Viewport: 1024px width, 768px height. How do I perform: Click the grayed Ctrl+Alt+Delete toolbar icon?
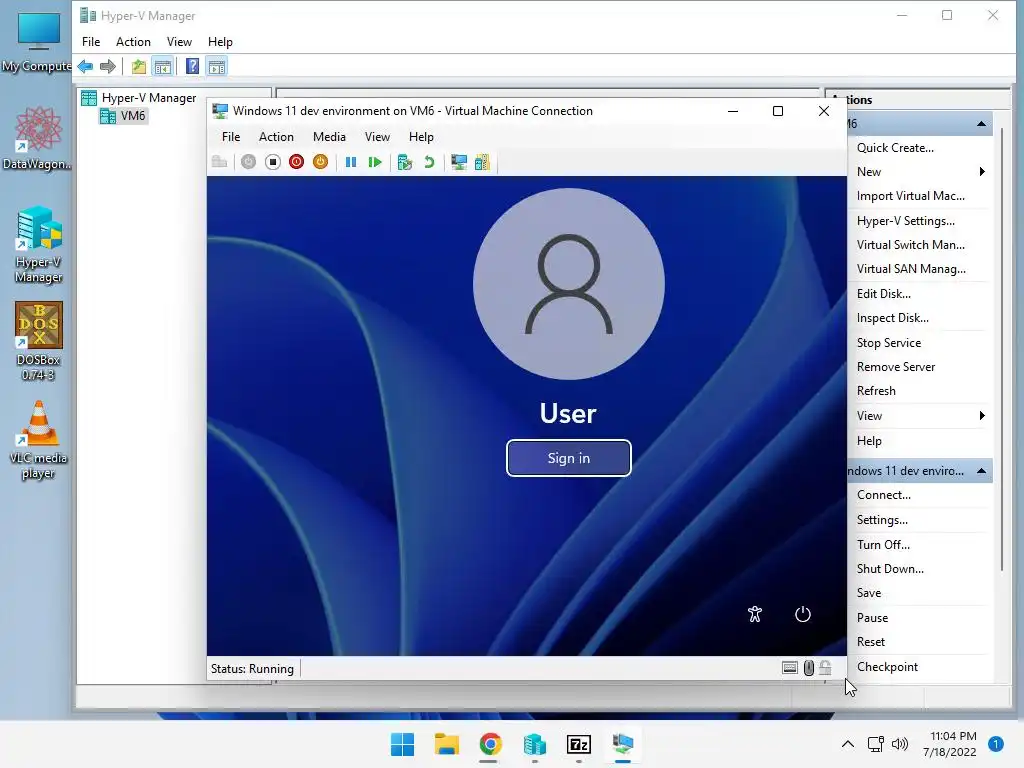tap(219, 162)
